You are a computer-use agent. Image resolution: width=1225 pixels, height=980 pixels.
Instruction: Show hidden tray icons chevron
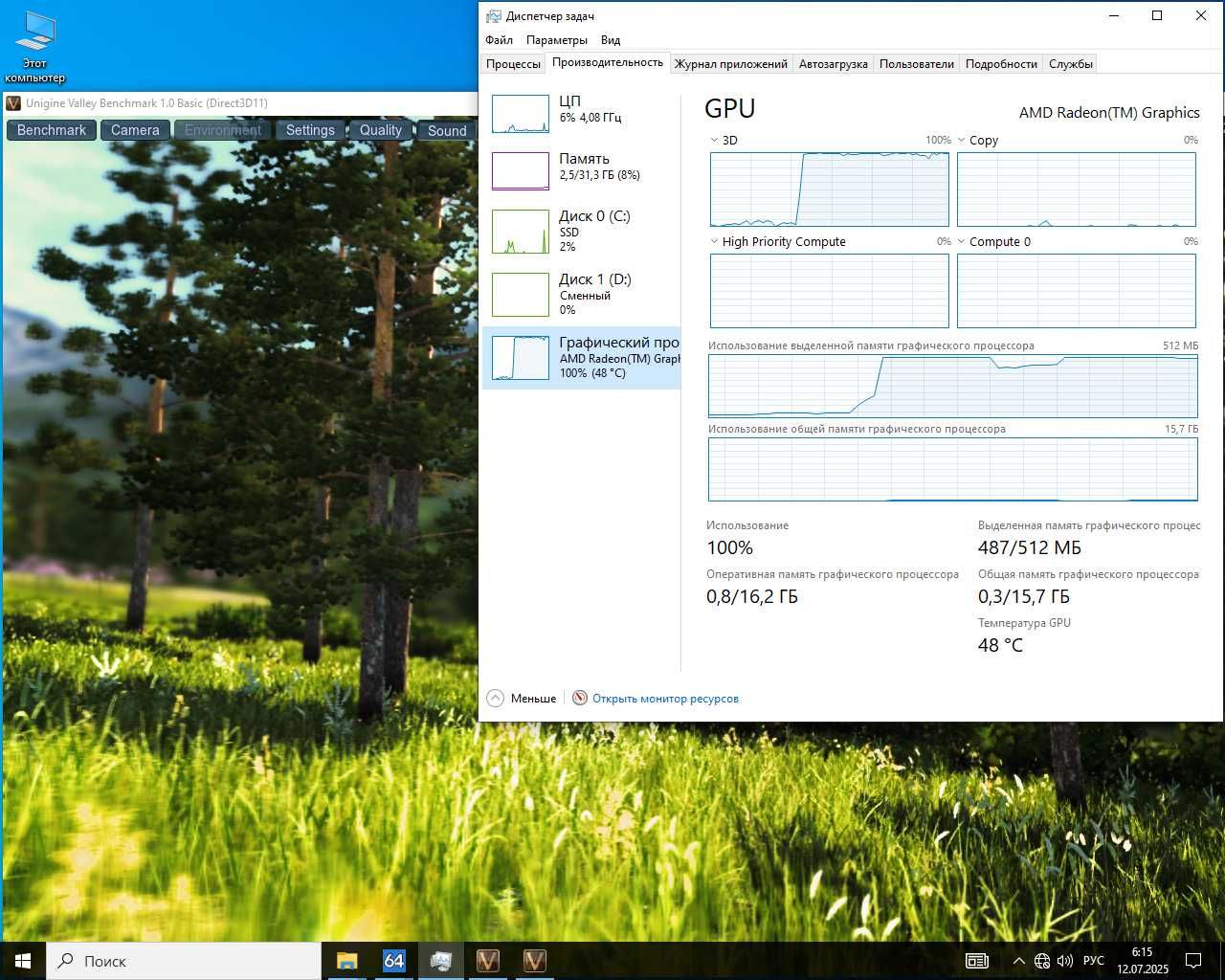pos(1018,961)
